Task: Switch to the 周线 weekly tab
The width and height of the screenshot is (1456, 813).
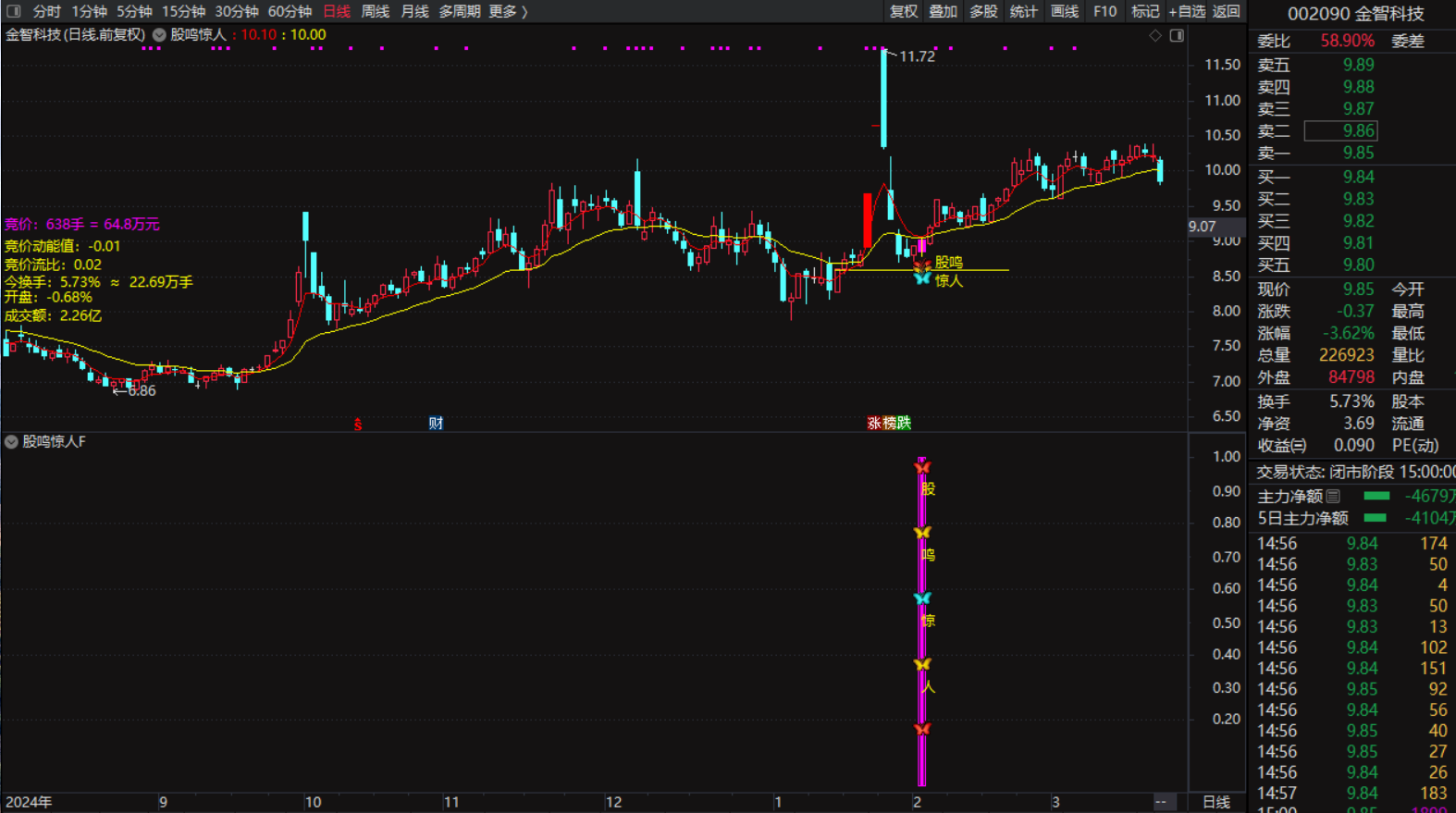Action: point(375,11)
